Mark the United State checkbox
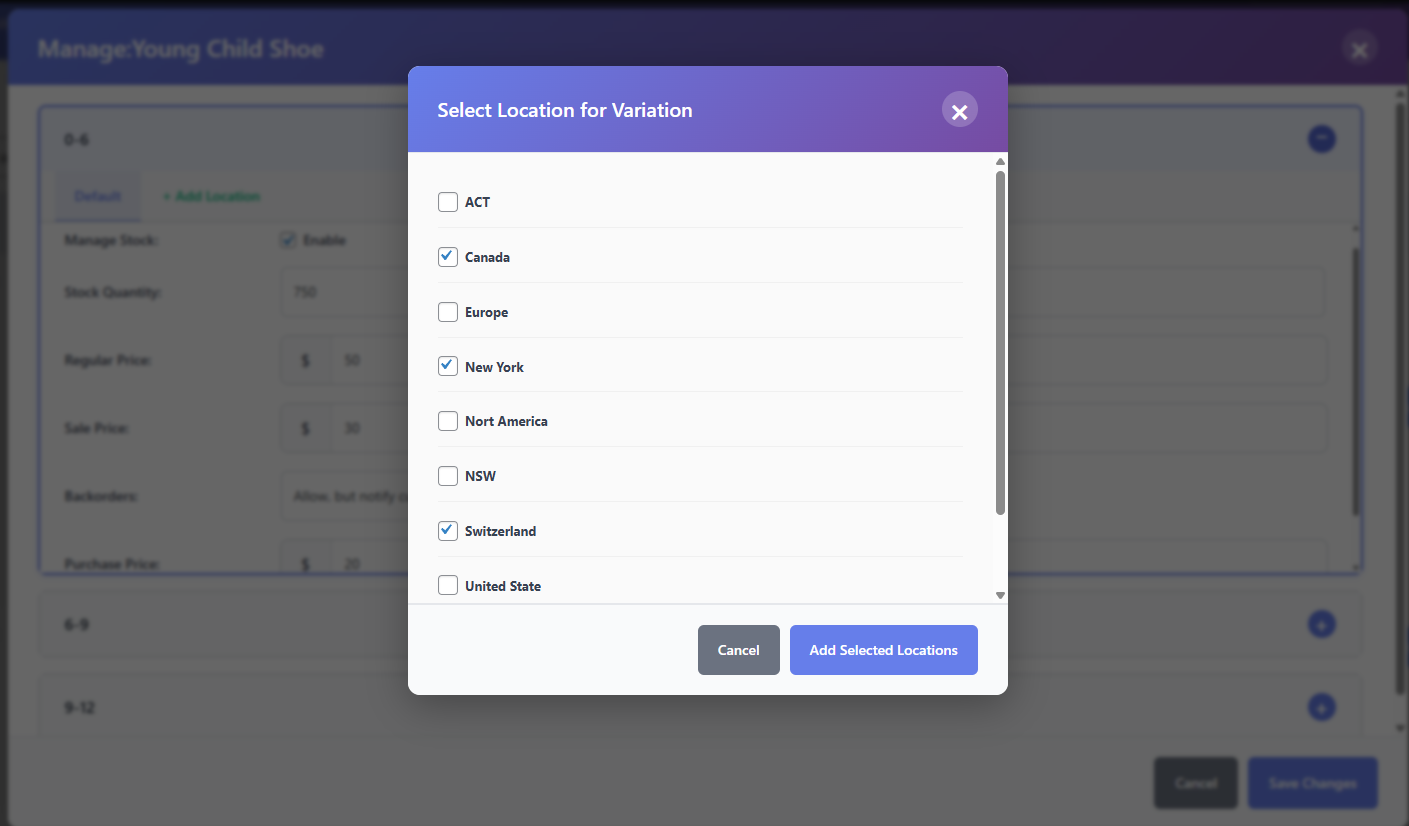This screenshot has width=1409, height=826. (x=448, y=586)
